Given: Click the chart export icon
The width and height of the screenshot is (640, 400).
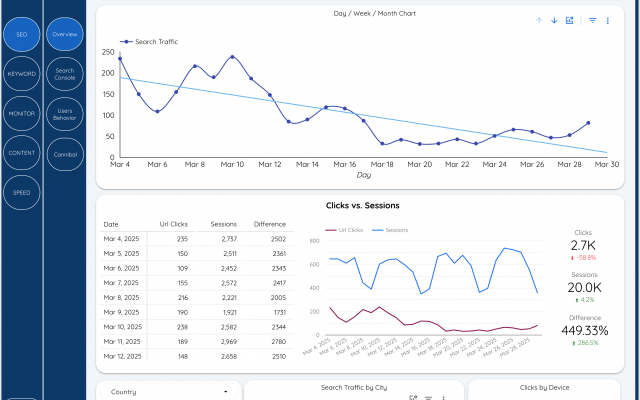Looking at the screenshot, I should pos(570,20).
